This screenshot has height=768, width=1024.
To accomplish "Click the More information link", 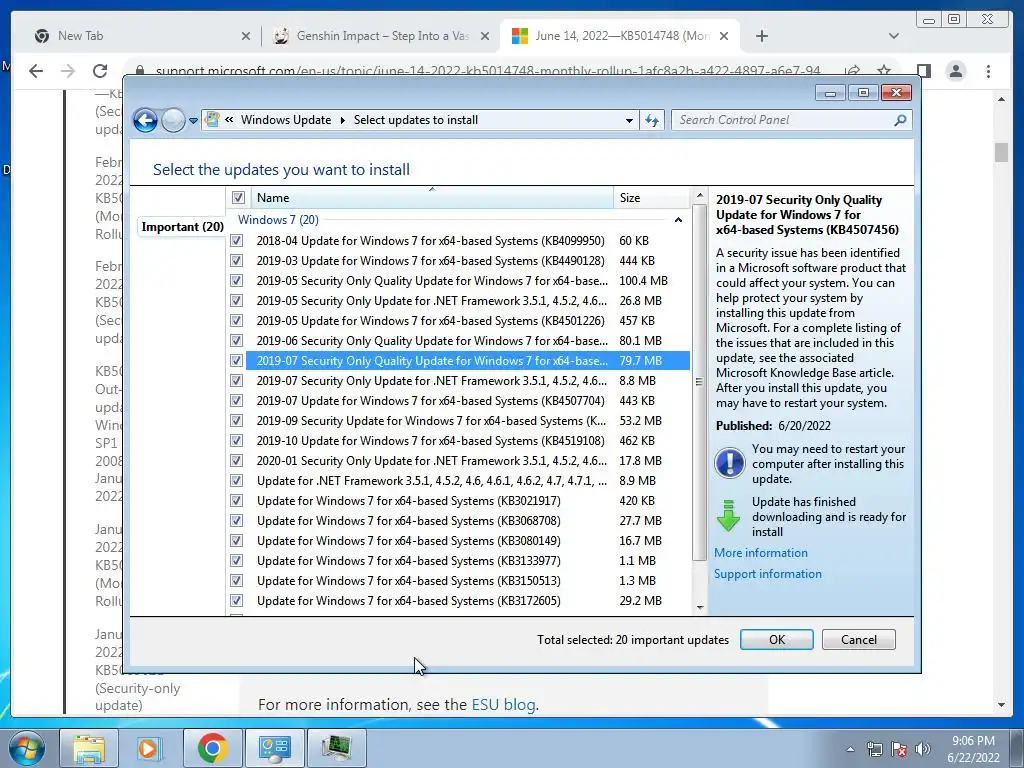I will coord(761,552).
